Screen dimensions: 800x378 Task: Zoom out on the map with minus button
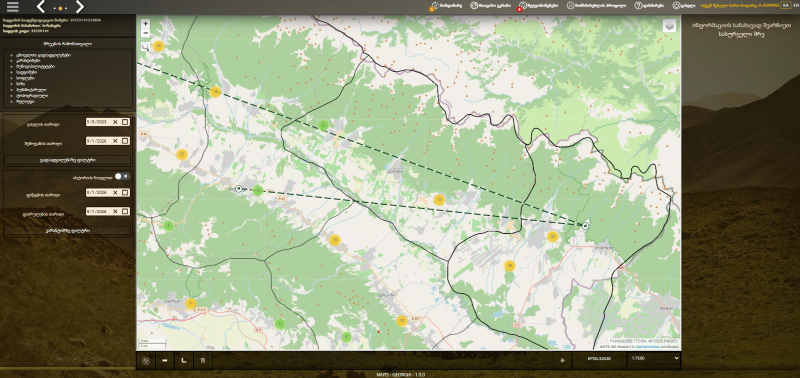click(145, 33)
